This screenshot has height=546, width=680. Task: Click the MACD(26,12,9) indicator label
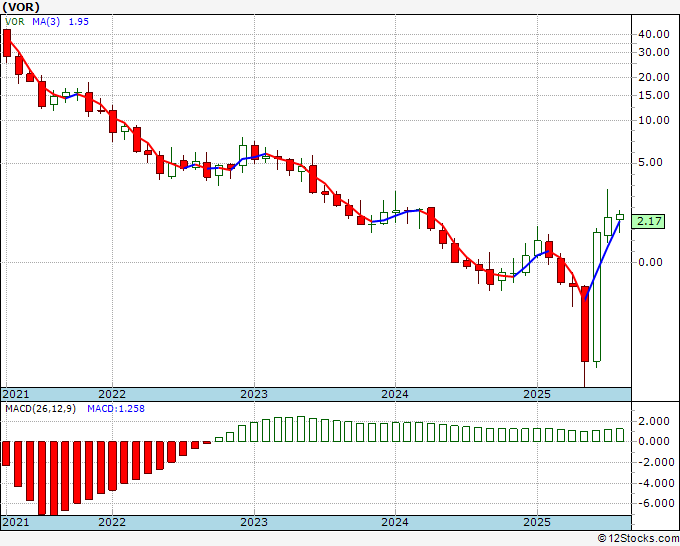coord(40,409)
